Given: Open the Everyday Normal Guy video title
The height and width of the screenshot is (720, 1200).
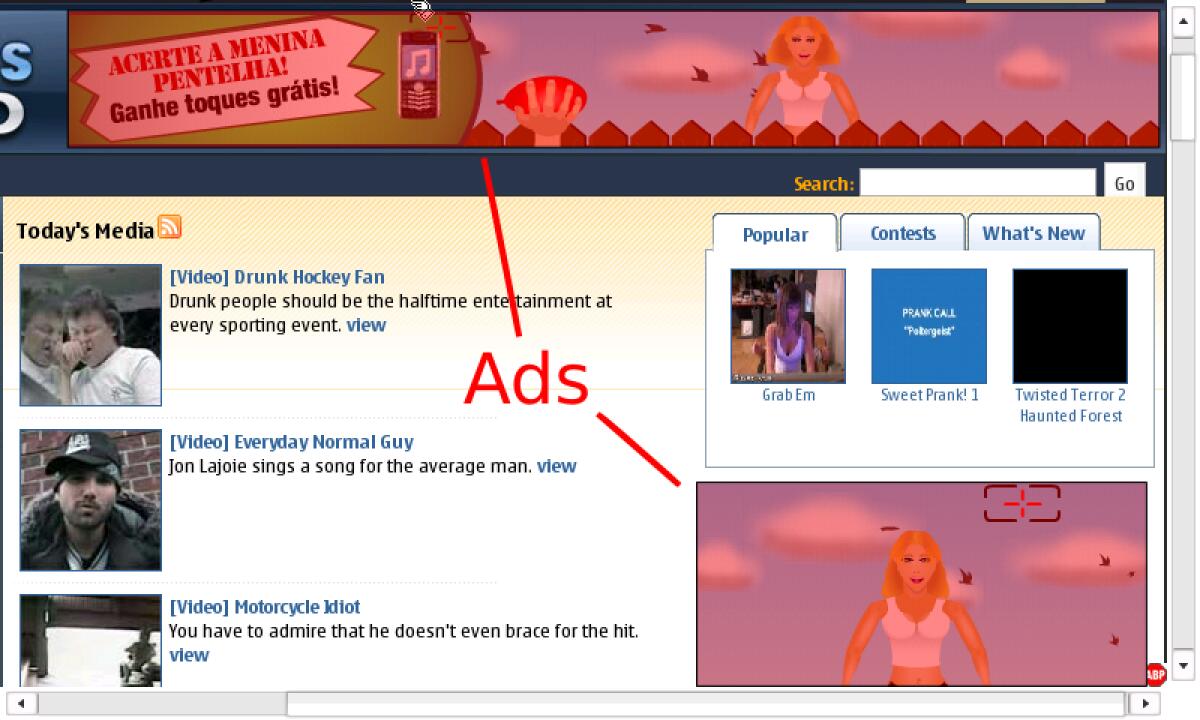Looking at the screenshot, I should [291, 442].
